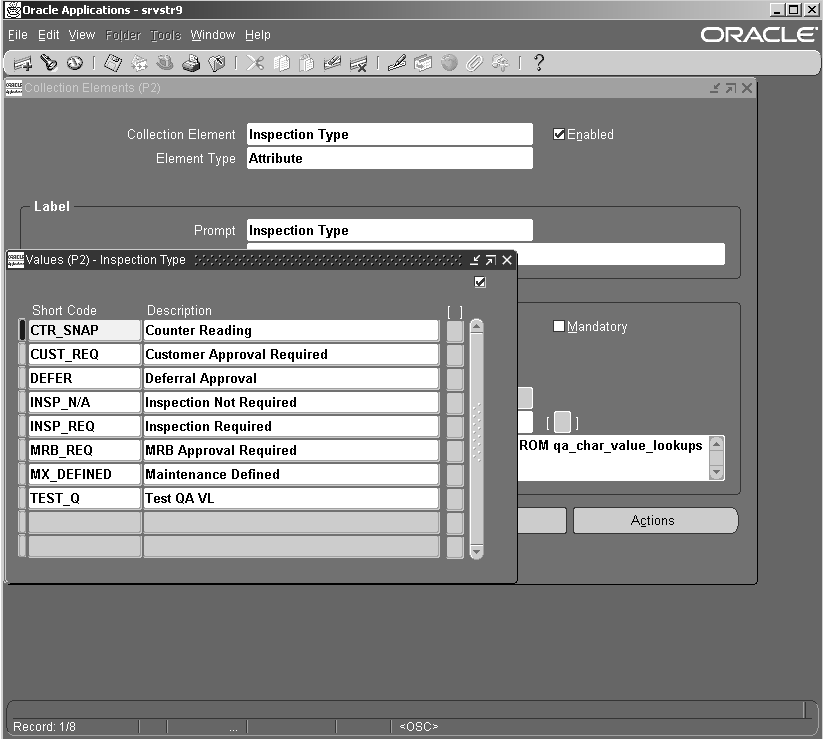Viewport: 823px width, 739px height.
Task: Click the flexfield box in the CTR_SNAP row
Action: [x=455, y=331]
